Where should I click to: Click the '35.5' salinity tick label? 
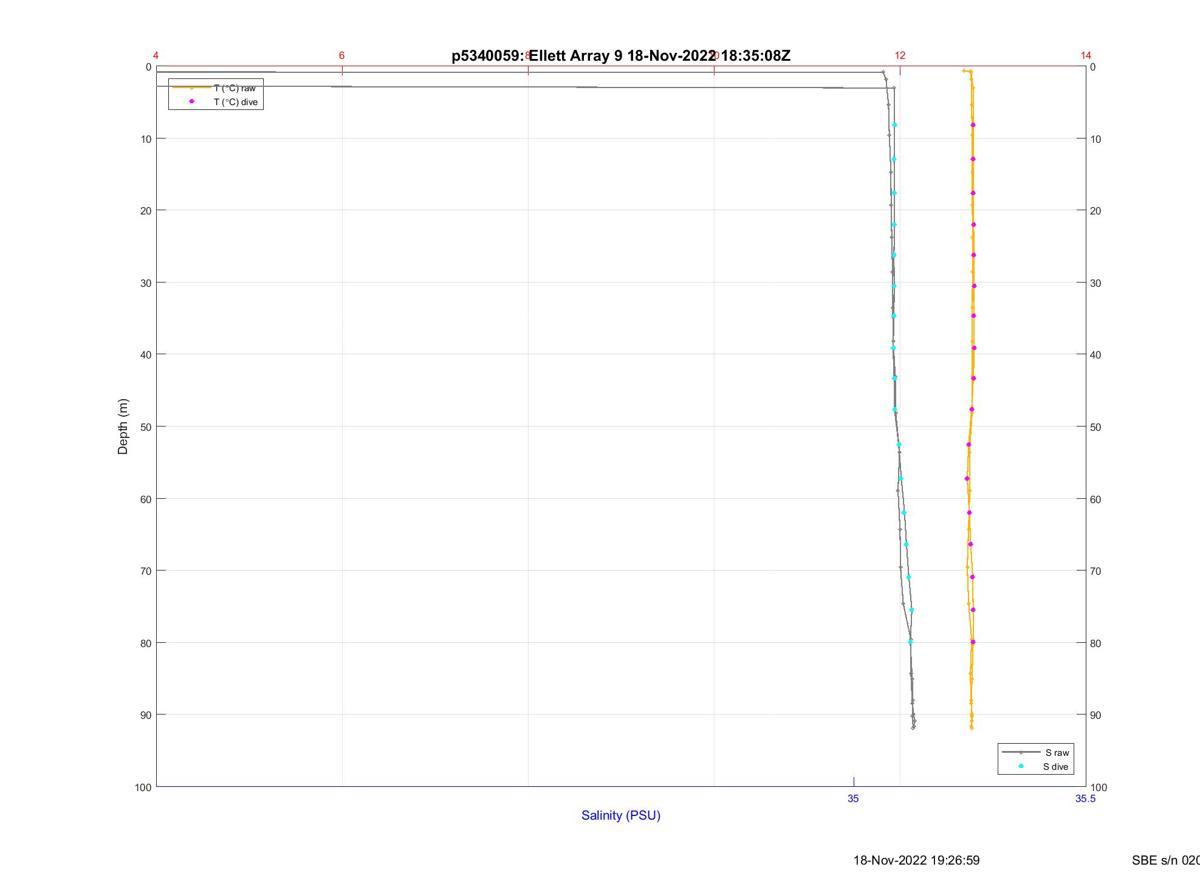coord(1085,798)
